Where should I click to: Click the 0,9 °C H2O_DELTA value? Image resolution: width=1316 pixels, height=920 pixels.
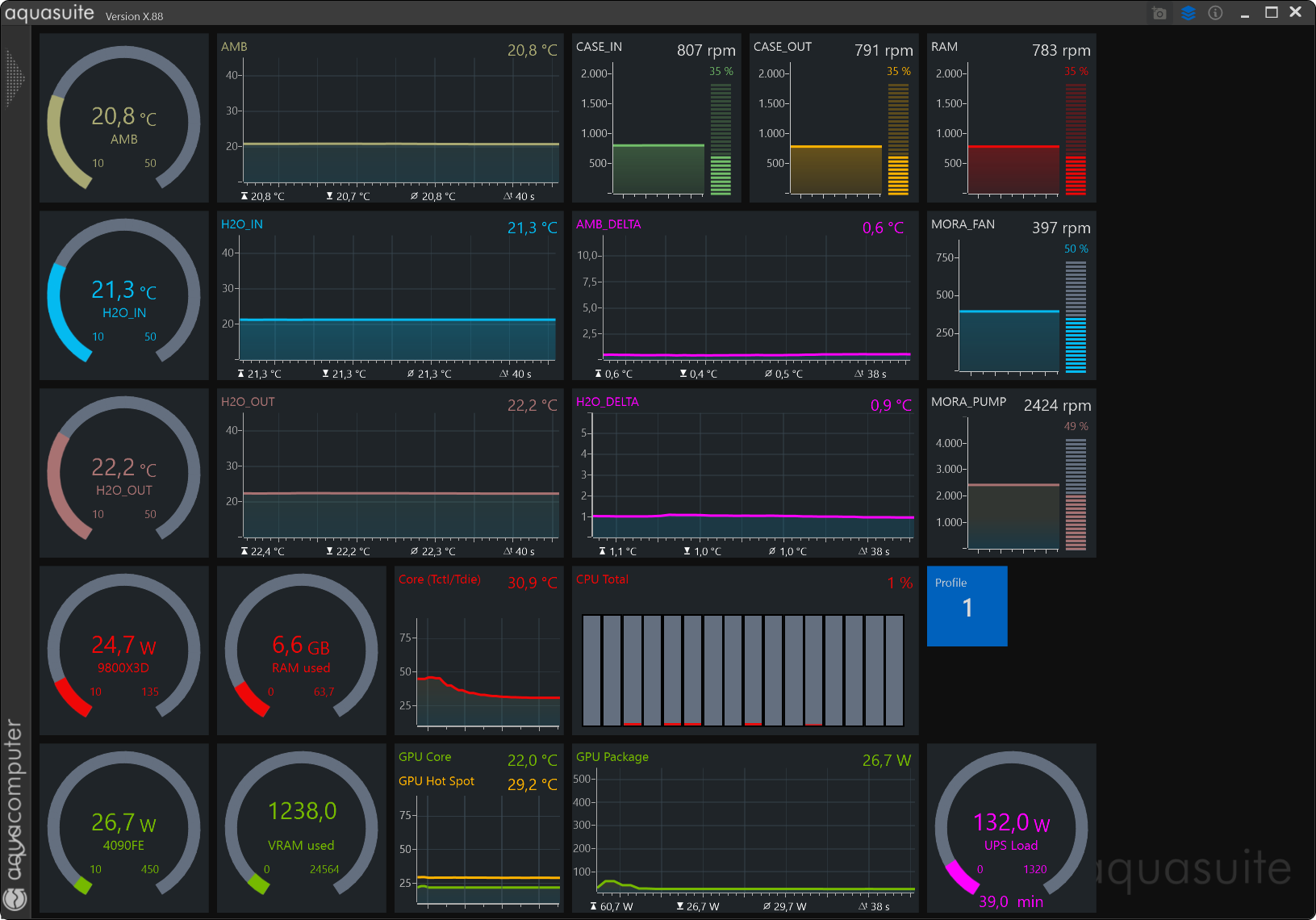pyautogui.click(x=891, y=406)
